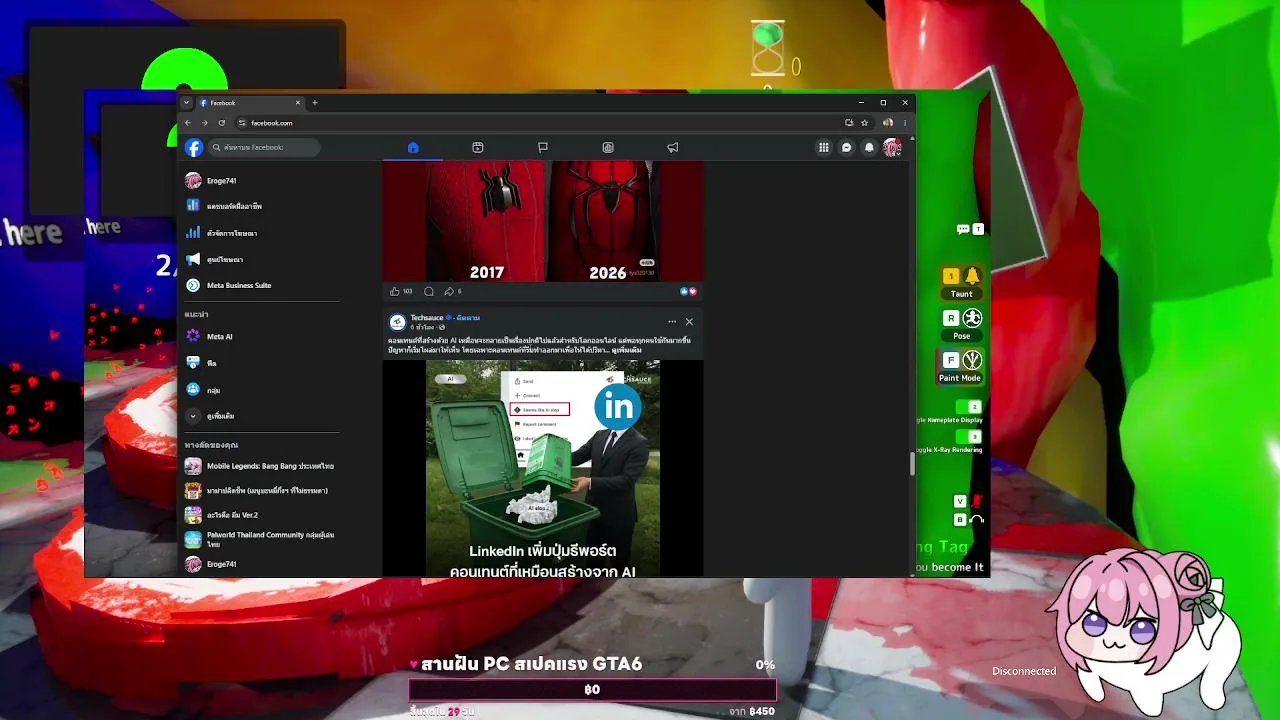
Task: Follow the Techsauce page
Action: click(x=467, y=318)
